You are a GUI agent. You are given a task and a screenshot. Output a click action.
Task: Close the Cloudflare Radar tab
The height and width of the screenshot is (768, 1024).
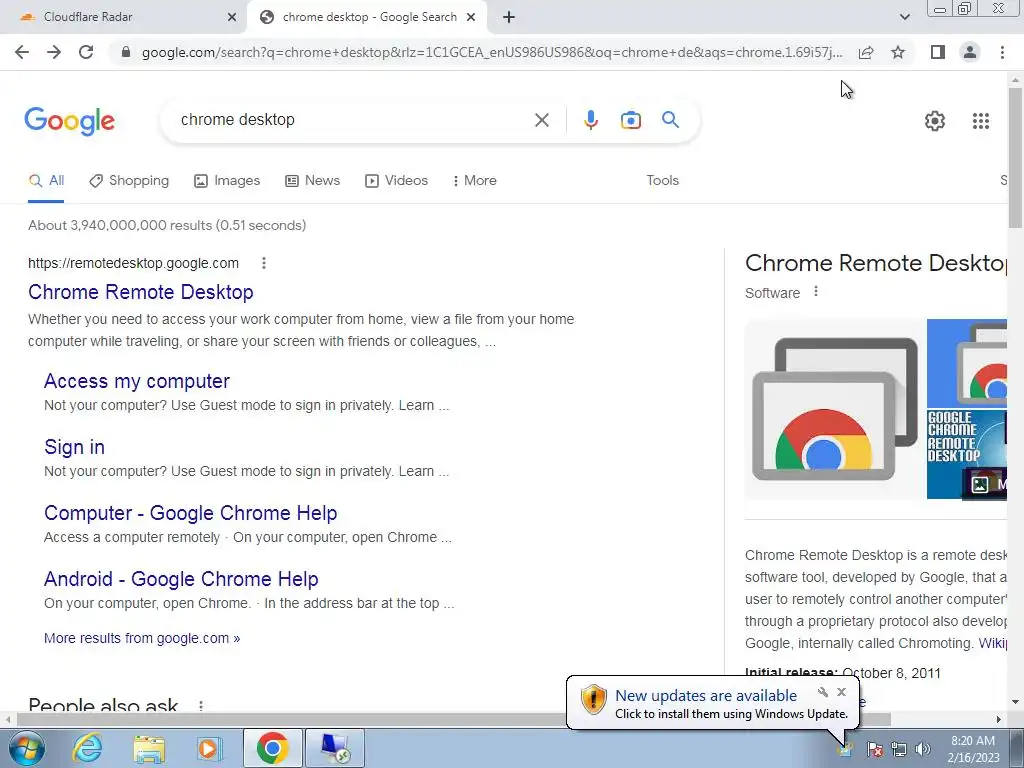click(x=232, y=18)
